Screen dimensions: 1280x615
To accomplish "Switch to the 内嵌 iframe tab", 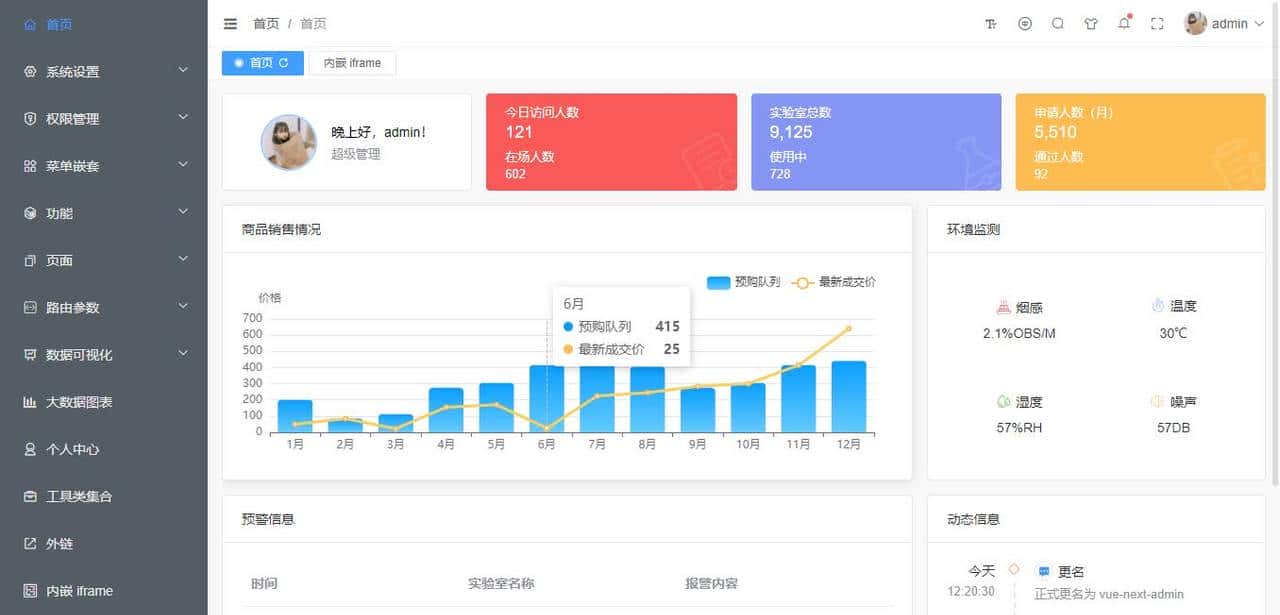I will 351,62.
